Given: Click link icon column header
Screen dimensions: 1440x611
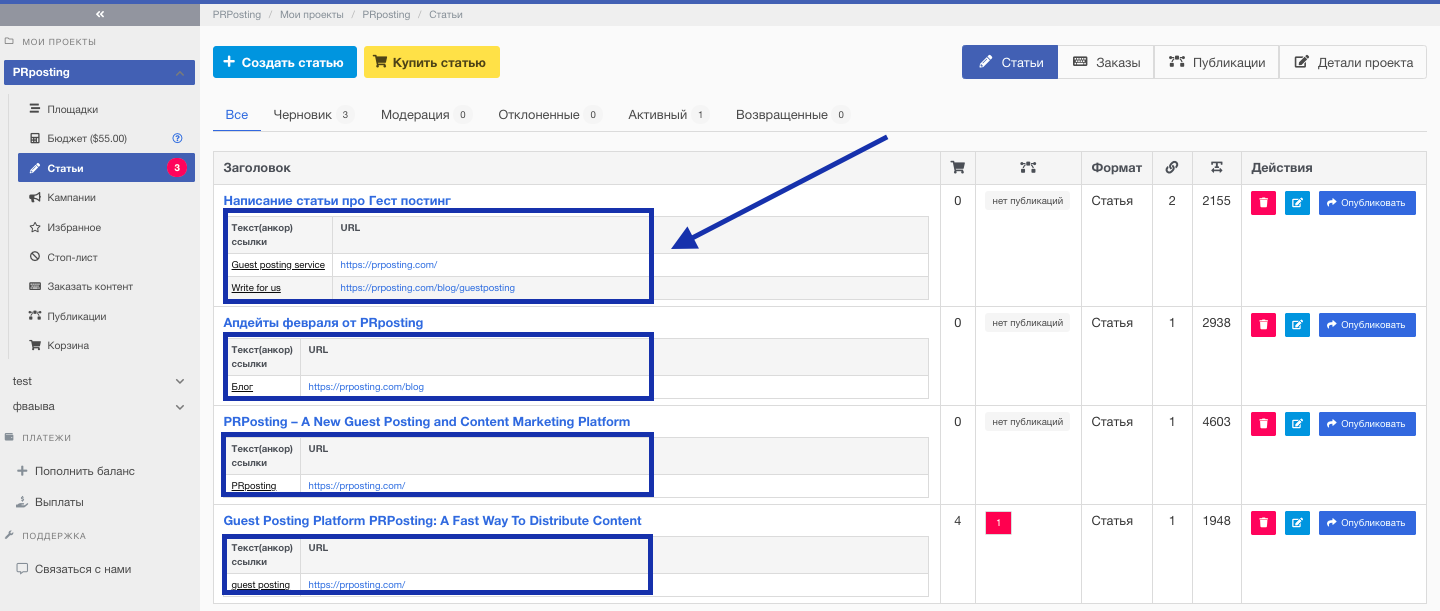Looking at the screenshot, I should click(x=1172, y=168).
